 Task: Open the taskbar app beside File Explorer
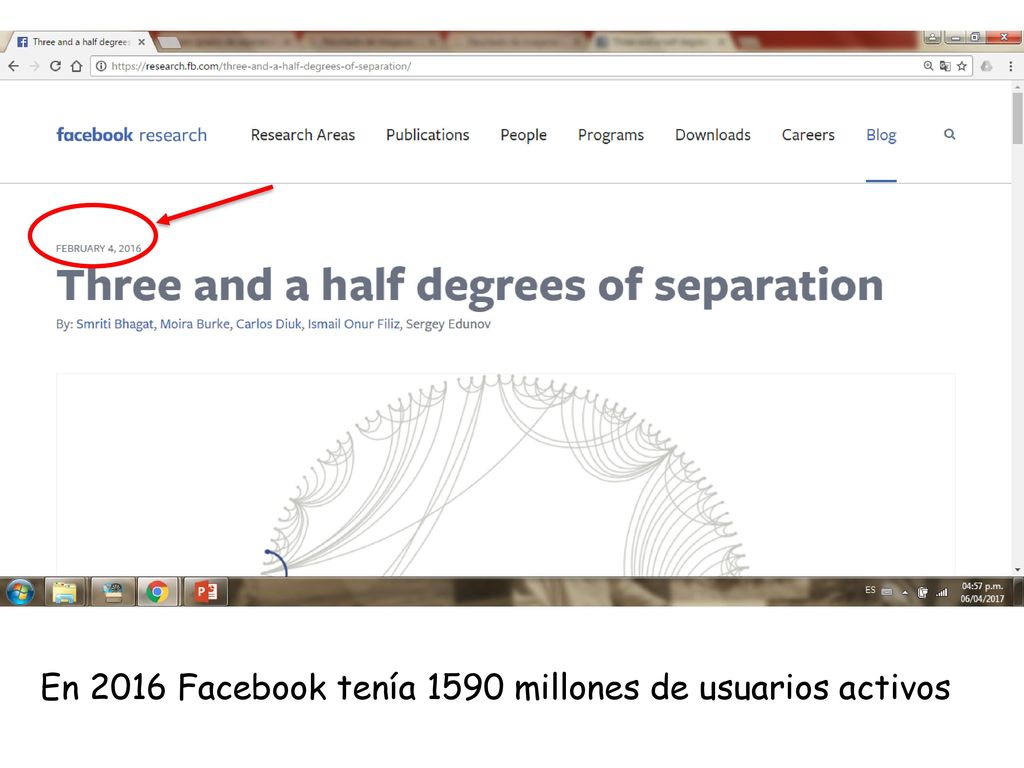[113, 592]
